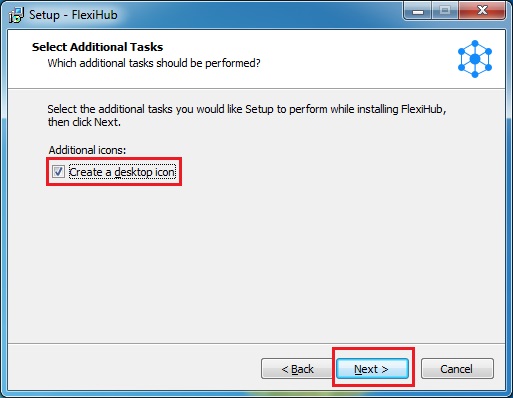Click the Setup installer icon in title bar
This screenshot has width=513, height=398.
pos(16,15)
